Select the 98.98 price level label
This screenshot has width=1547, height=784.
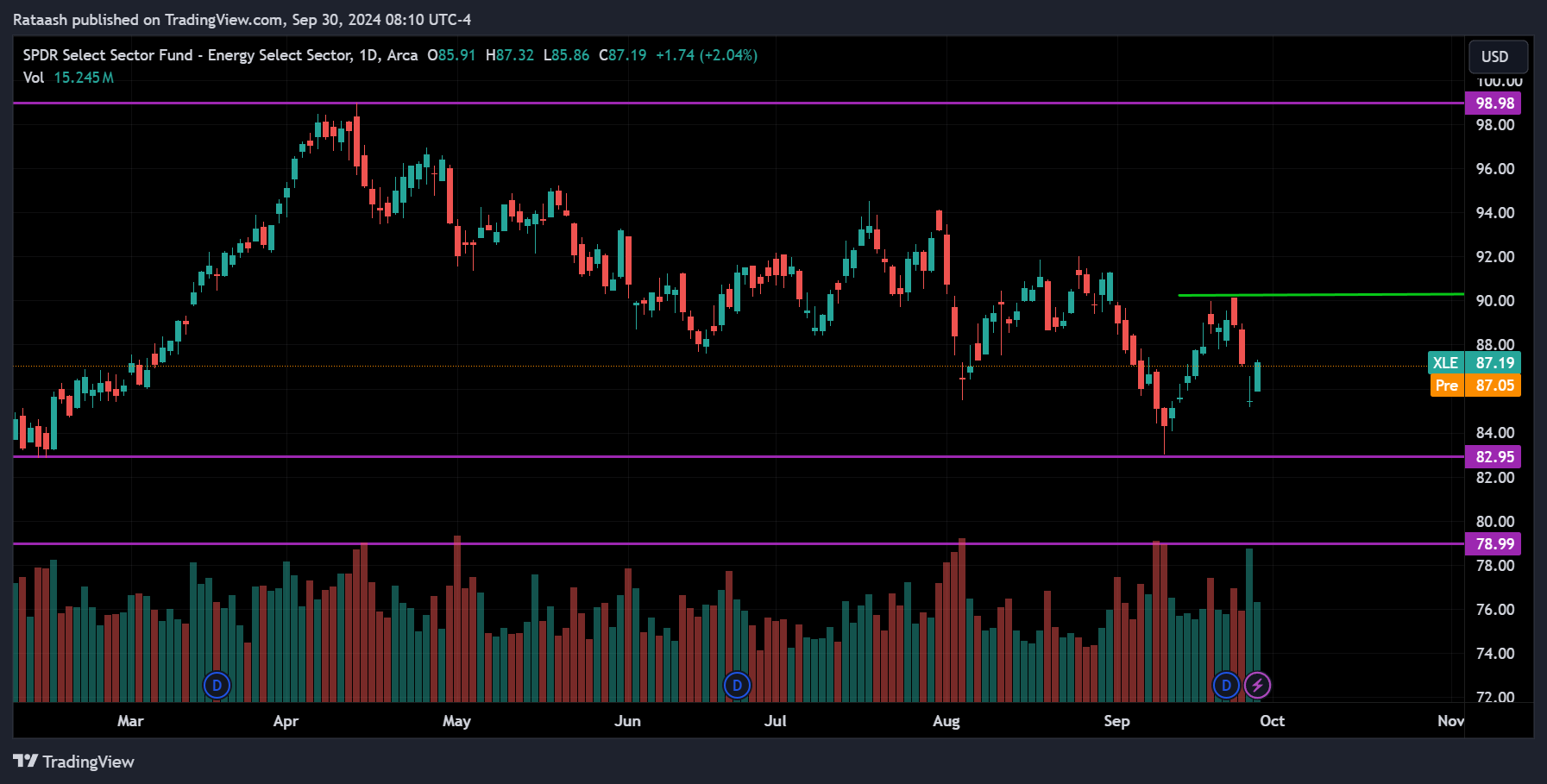(x=1494, y=103)
